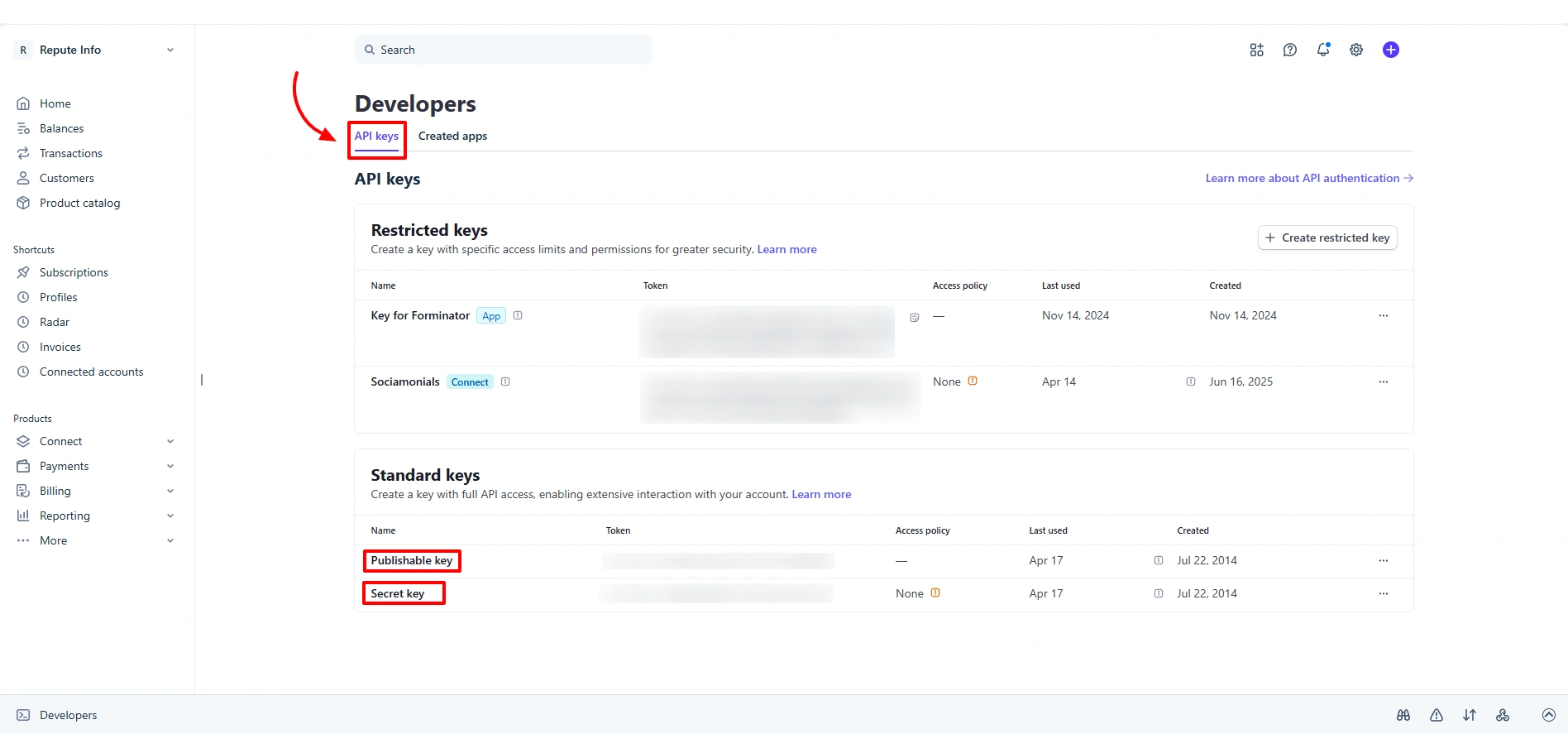Open Learn more about API authentication link
The width and height of the screenshot is (1568, 734).
(x=1309, y=178)
